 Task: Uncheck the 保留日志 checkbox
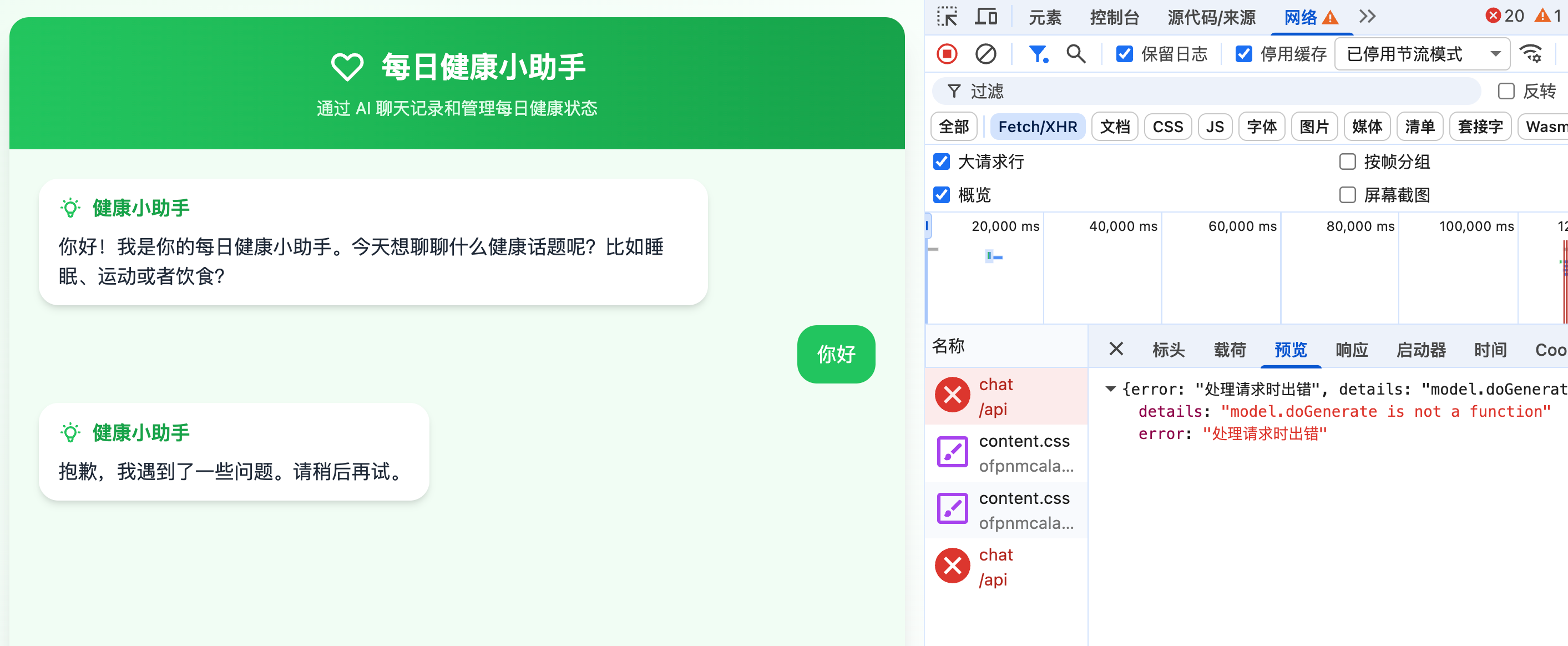tap(1124, 54)
